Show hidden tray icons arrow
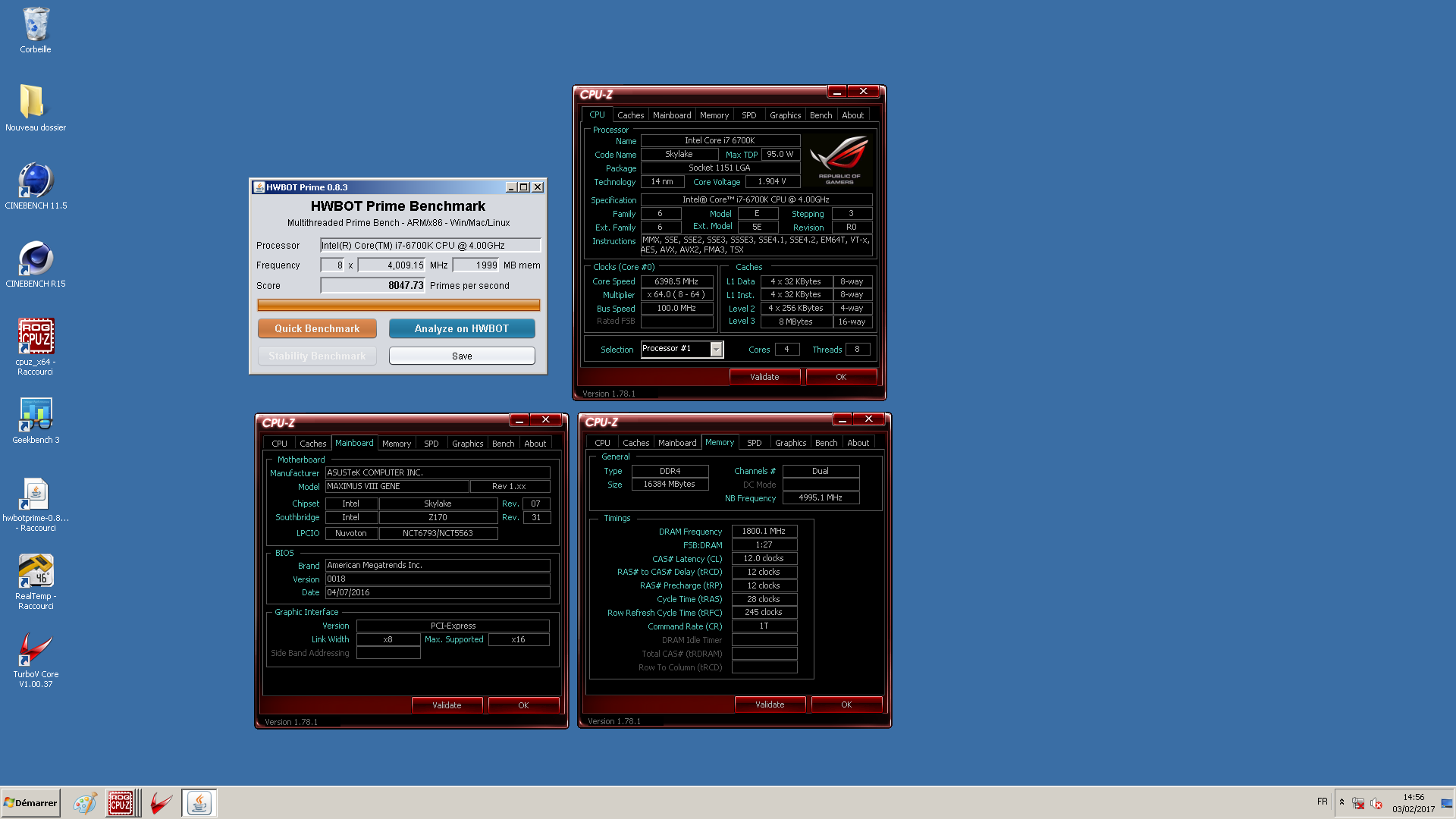 1341,802
